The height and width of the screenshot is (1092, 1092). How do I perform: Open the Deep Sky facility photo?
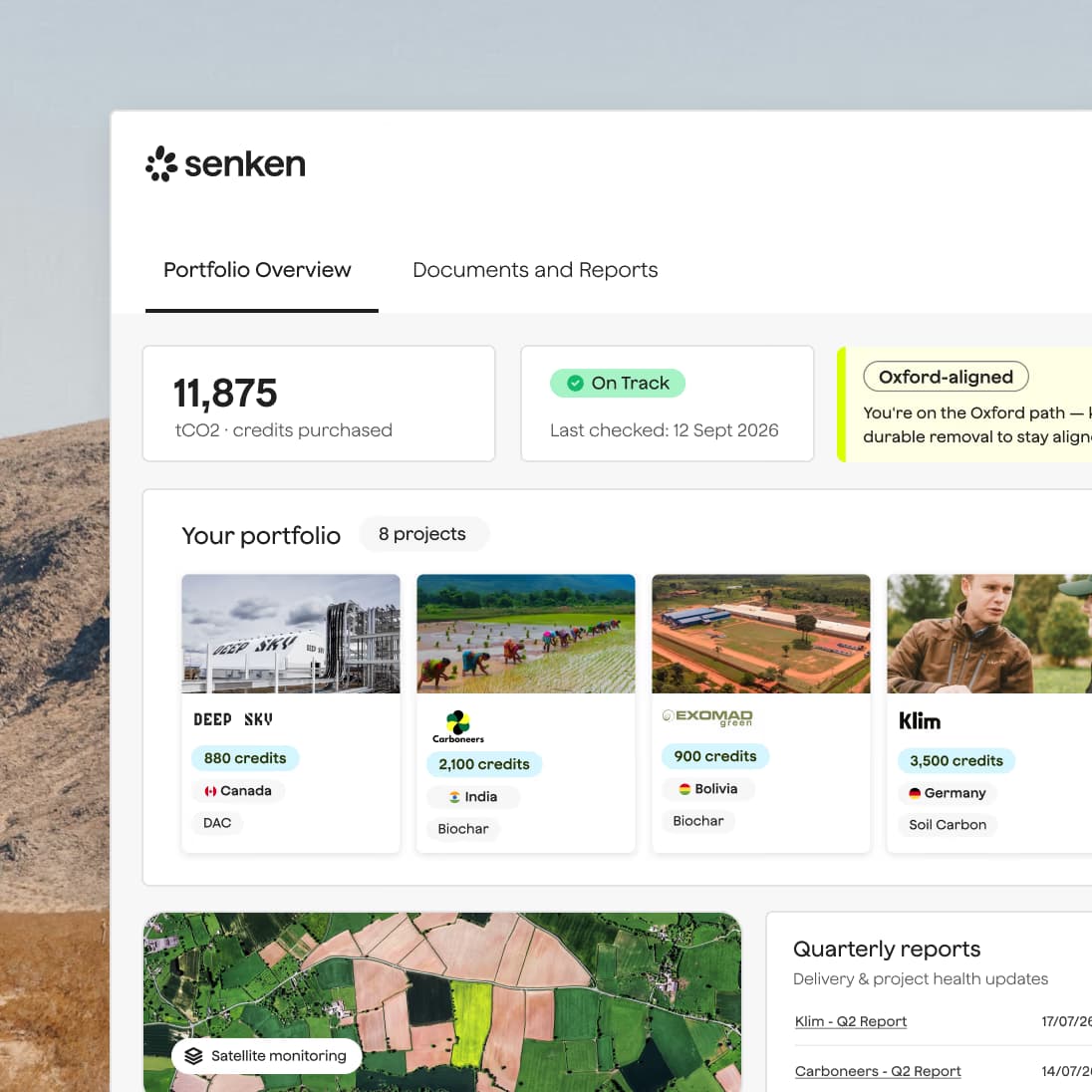pyautogui.click(x=290, y=633)
